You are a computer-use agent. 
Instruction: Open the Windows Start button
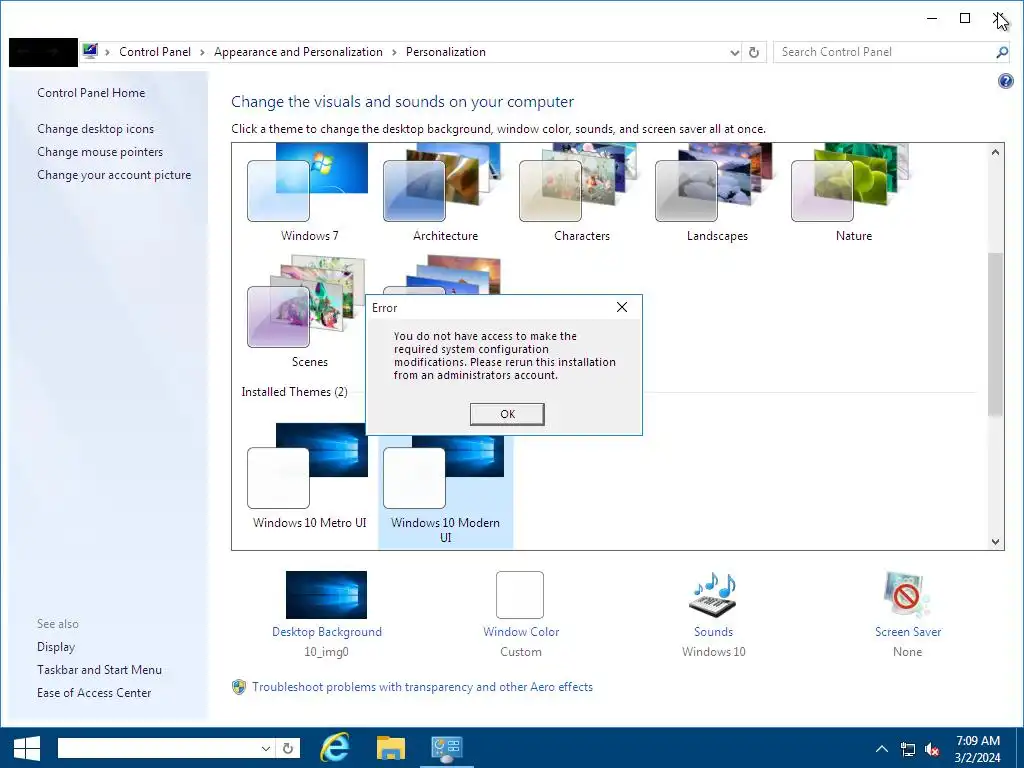pyautogui.click(x=27, y=748)
